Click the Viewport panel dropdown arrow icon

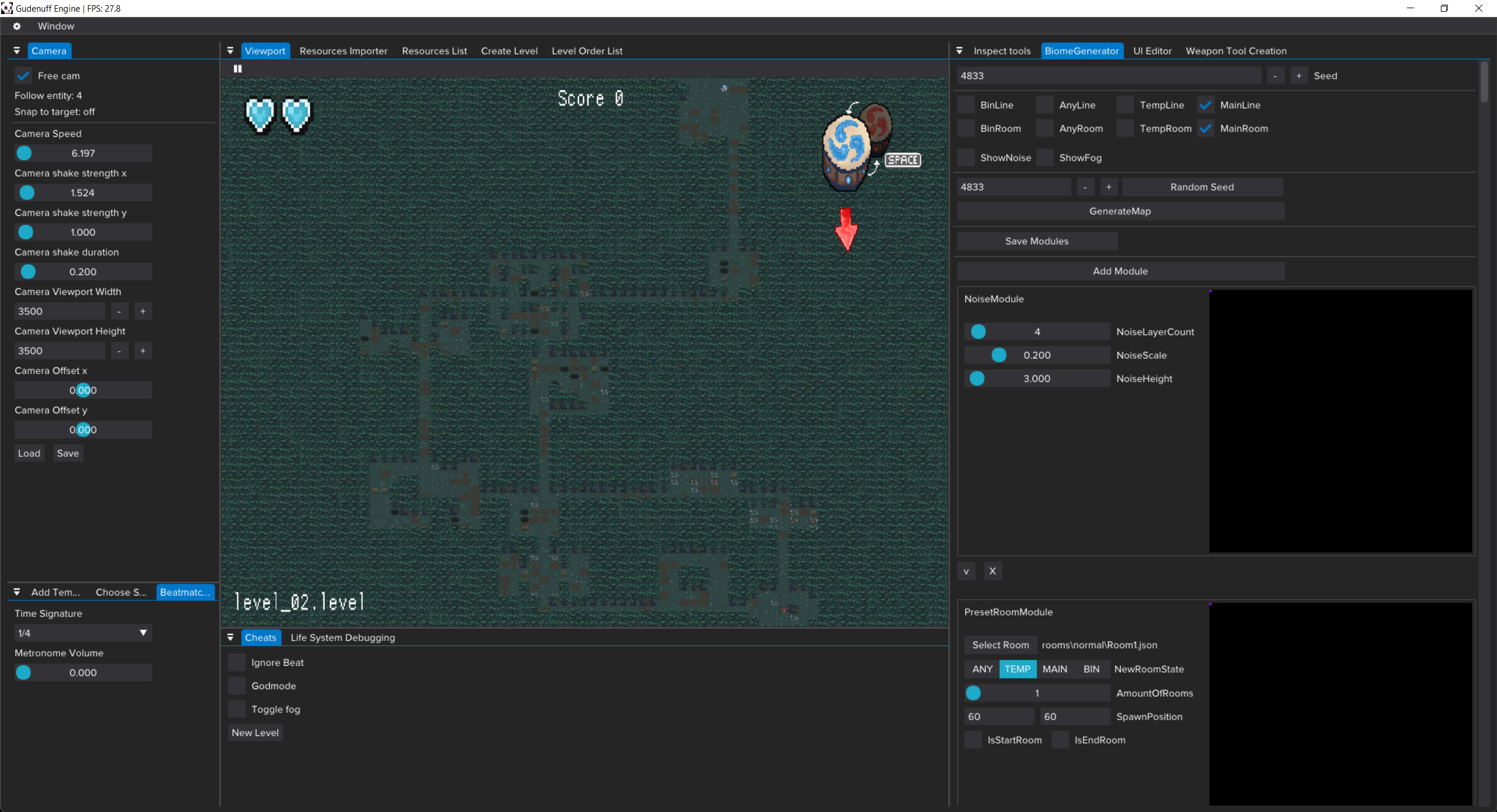(230, 51)
